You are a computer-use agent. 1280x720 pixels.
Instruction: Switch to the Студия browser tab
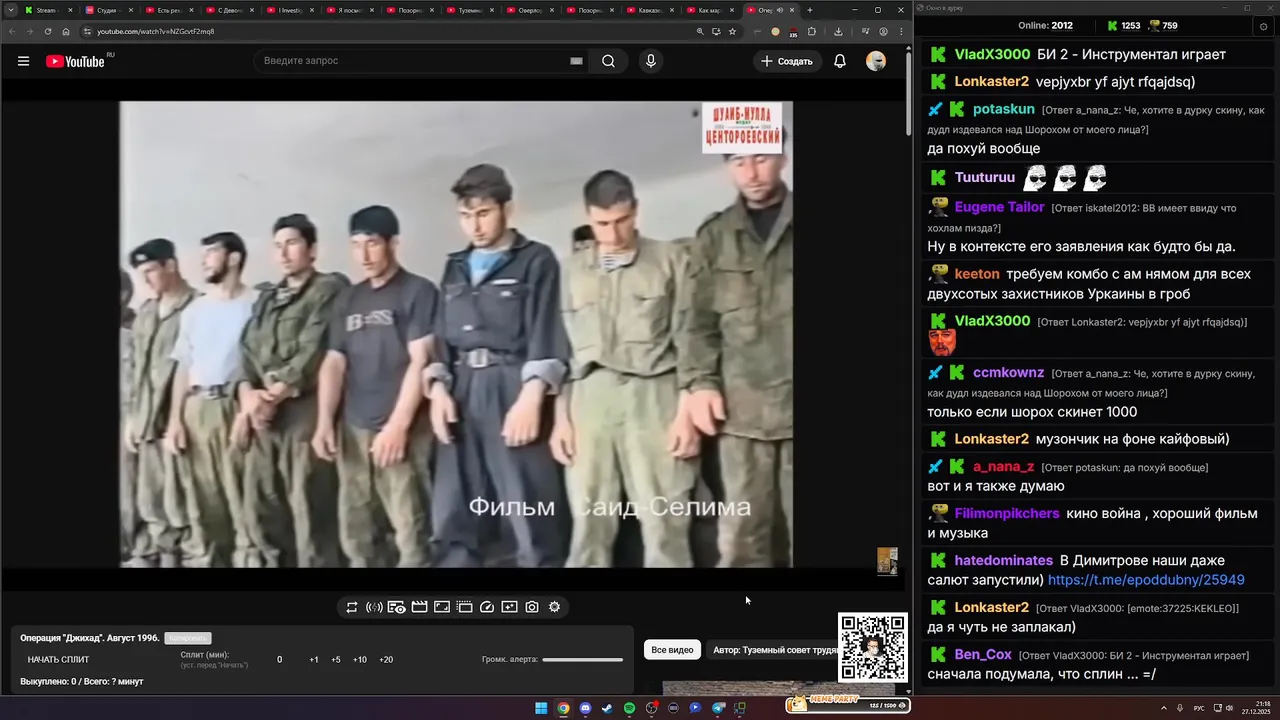pos(106,10)
